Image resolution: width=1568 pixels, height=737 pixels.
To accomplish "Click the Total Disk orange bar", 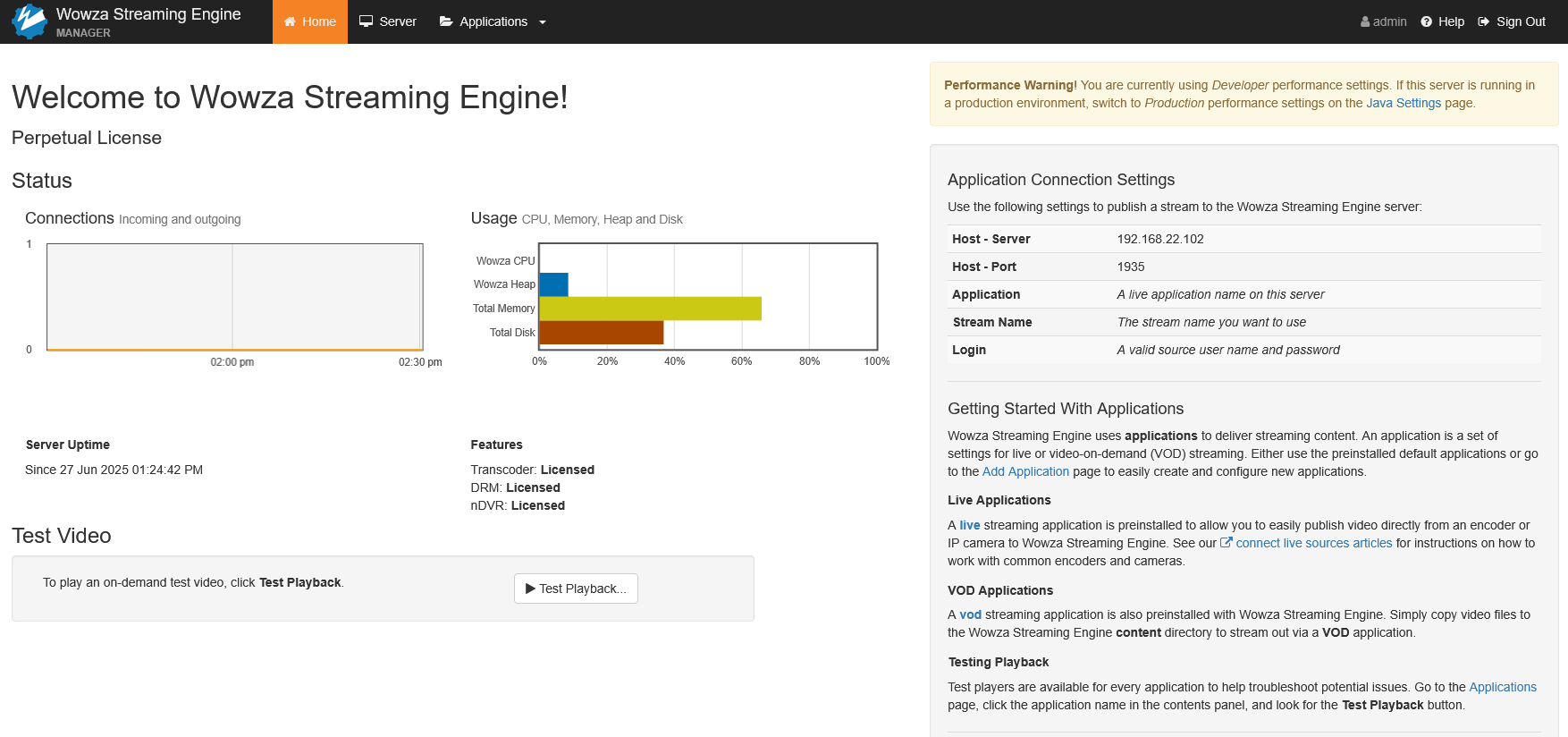I will pos(602,333).
